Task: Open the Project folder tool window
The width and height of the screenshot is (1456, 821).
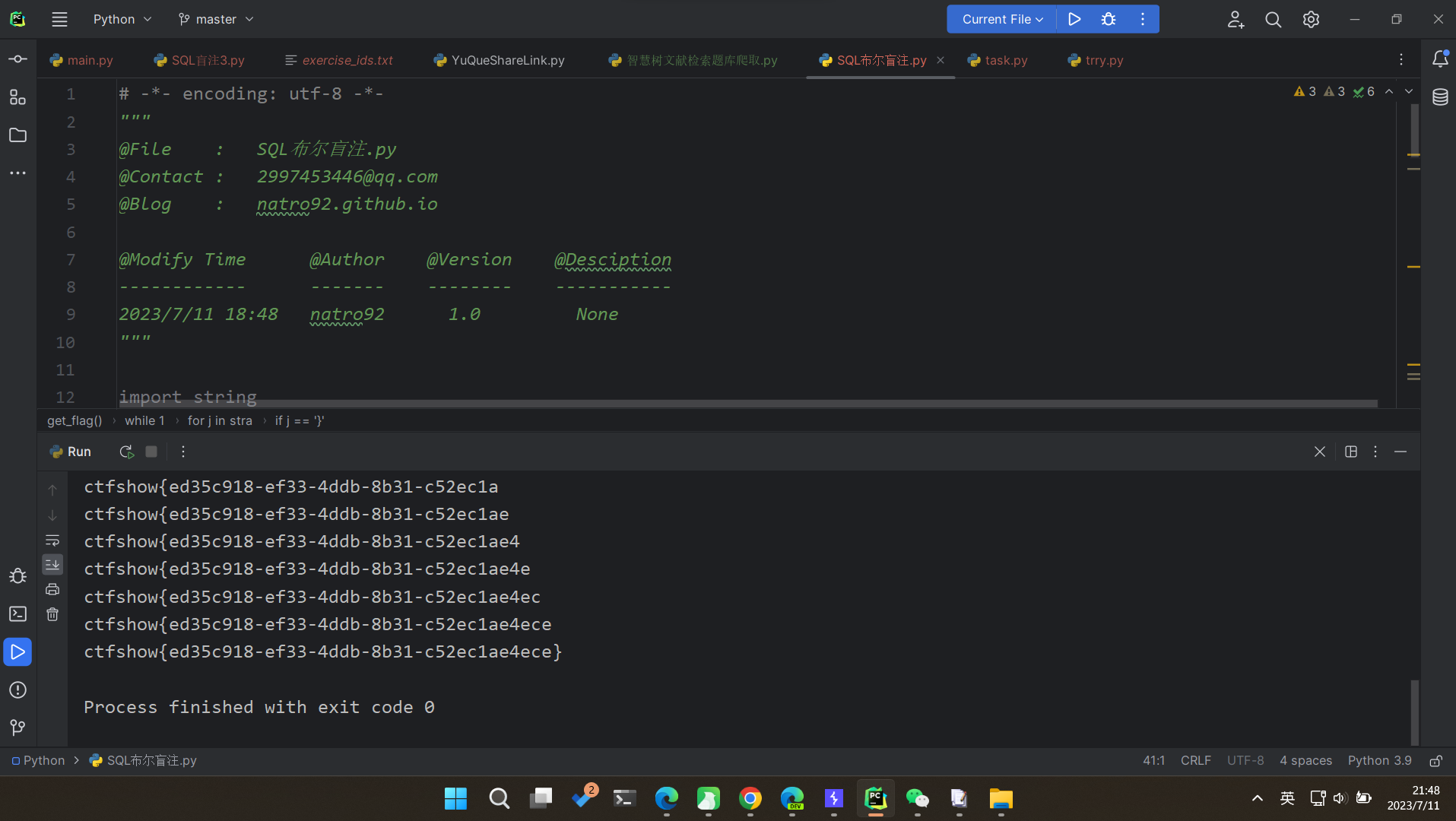Action: click(17, 135)
